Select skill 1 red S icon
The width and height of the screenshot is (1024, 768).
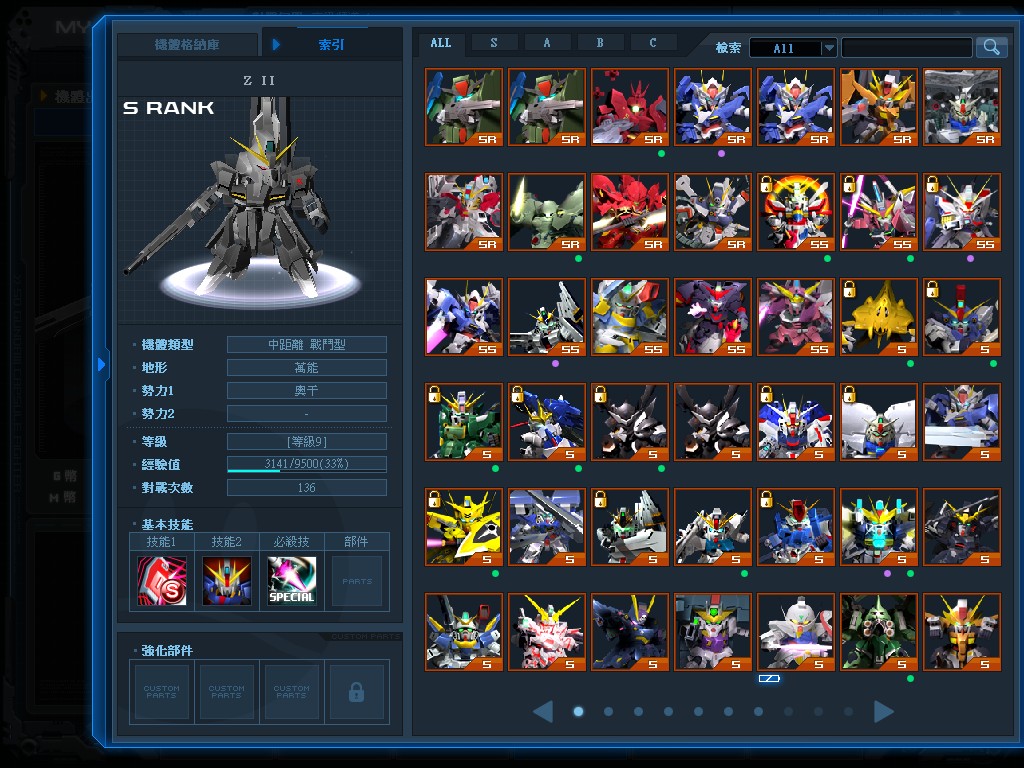point(162,581)
